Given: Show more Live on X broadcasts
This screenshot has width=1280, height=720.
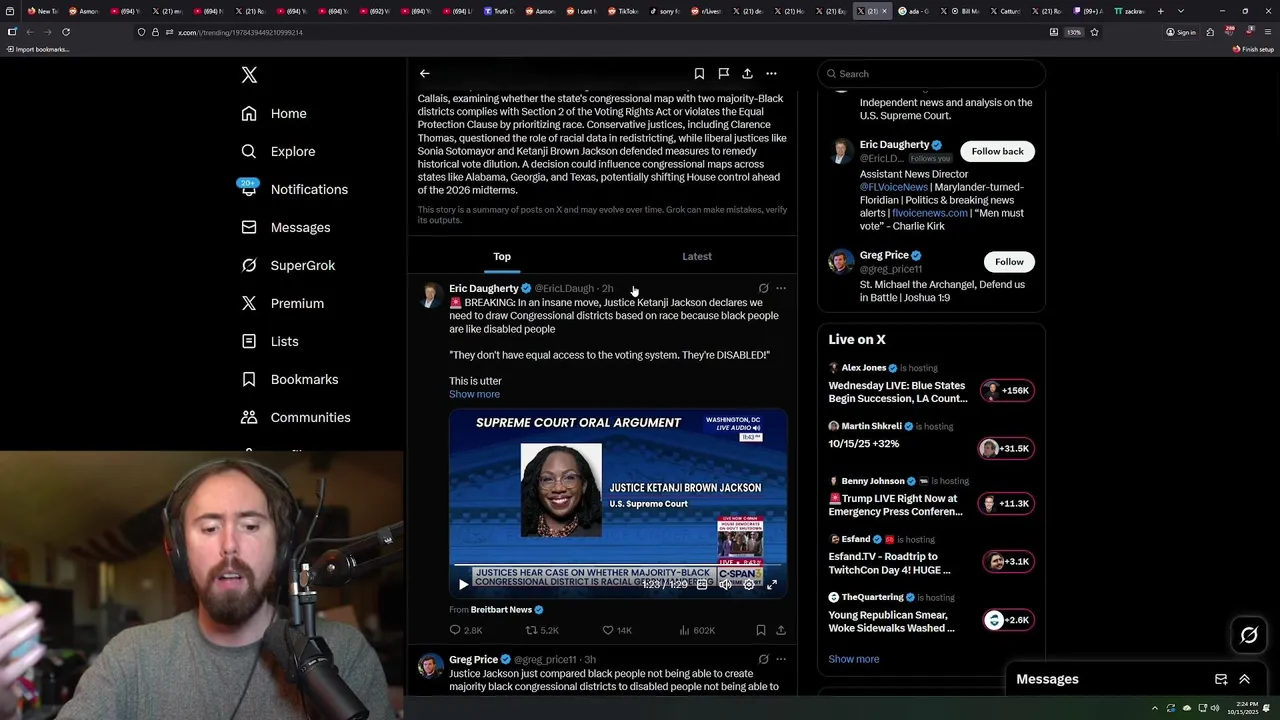Looking at the screenshot, I should pyautogui.click(x=854, y=660).
